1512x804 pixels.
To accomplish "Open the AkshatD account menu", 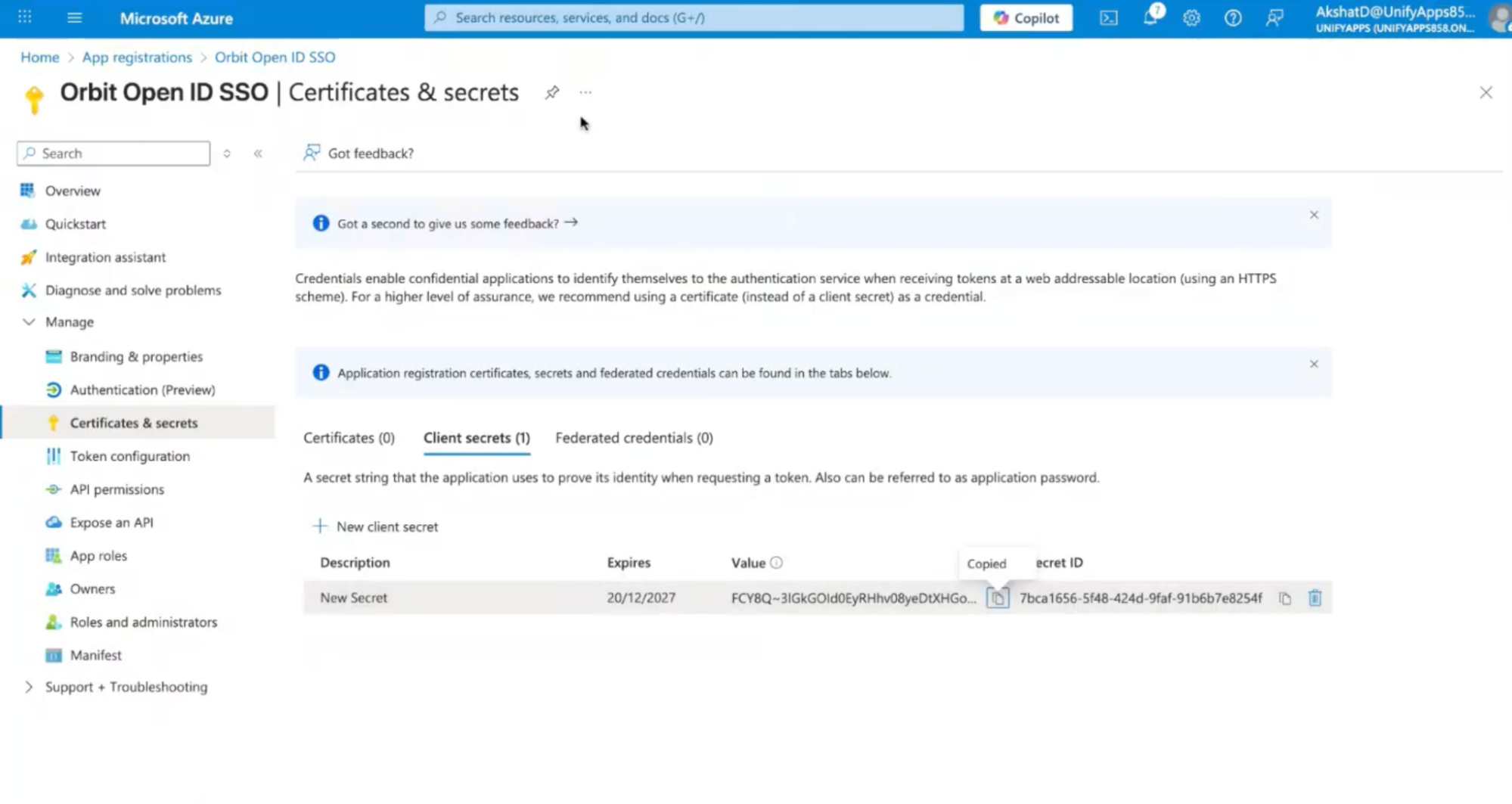I will point(1411,18).
